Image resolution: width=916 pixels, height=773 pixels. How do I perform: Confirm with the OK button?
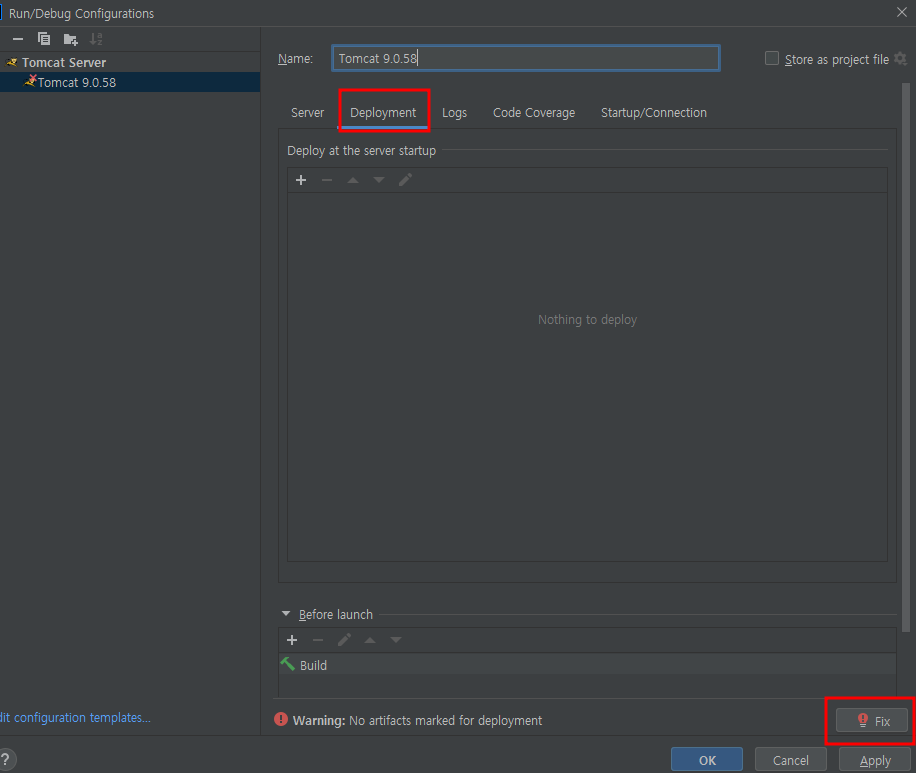click(x=707, y=760)
